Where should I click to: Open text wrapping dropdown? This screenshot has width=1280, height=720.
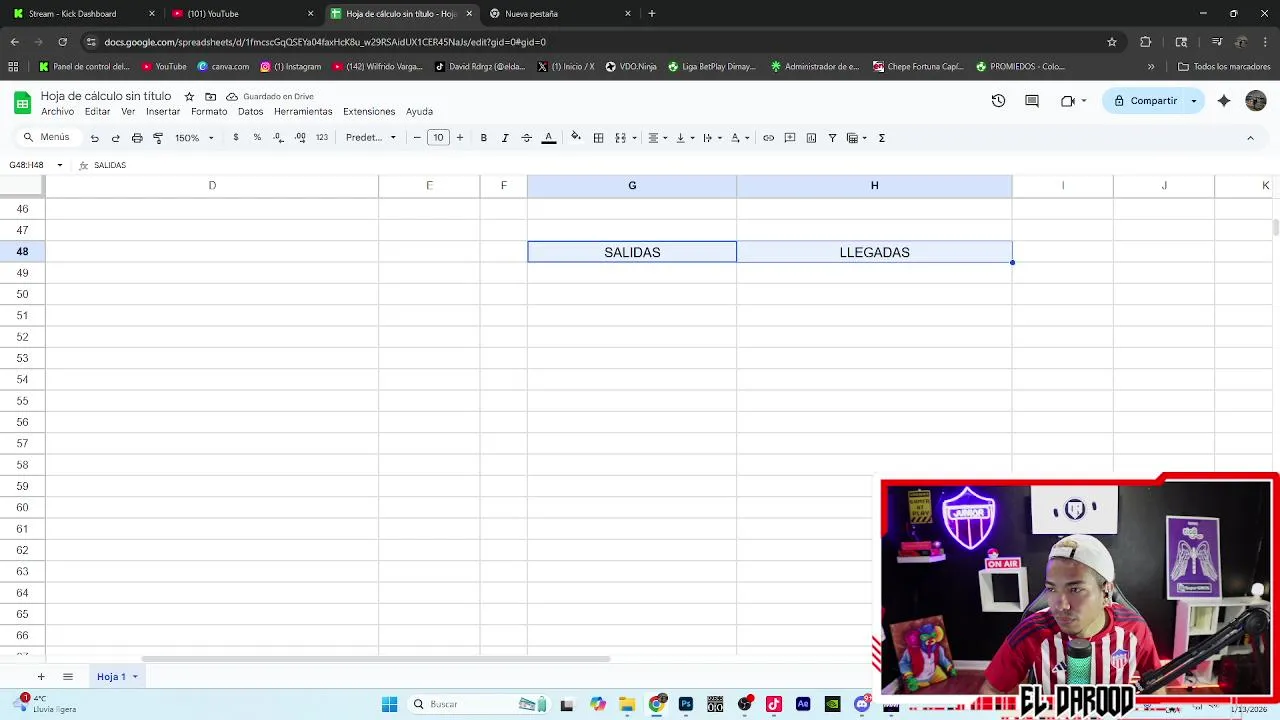[712, 138]
